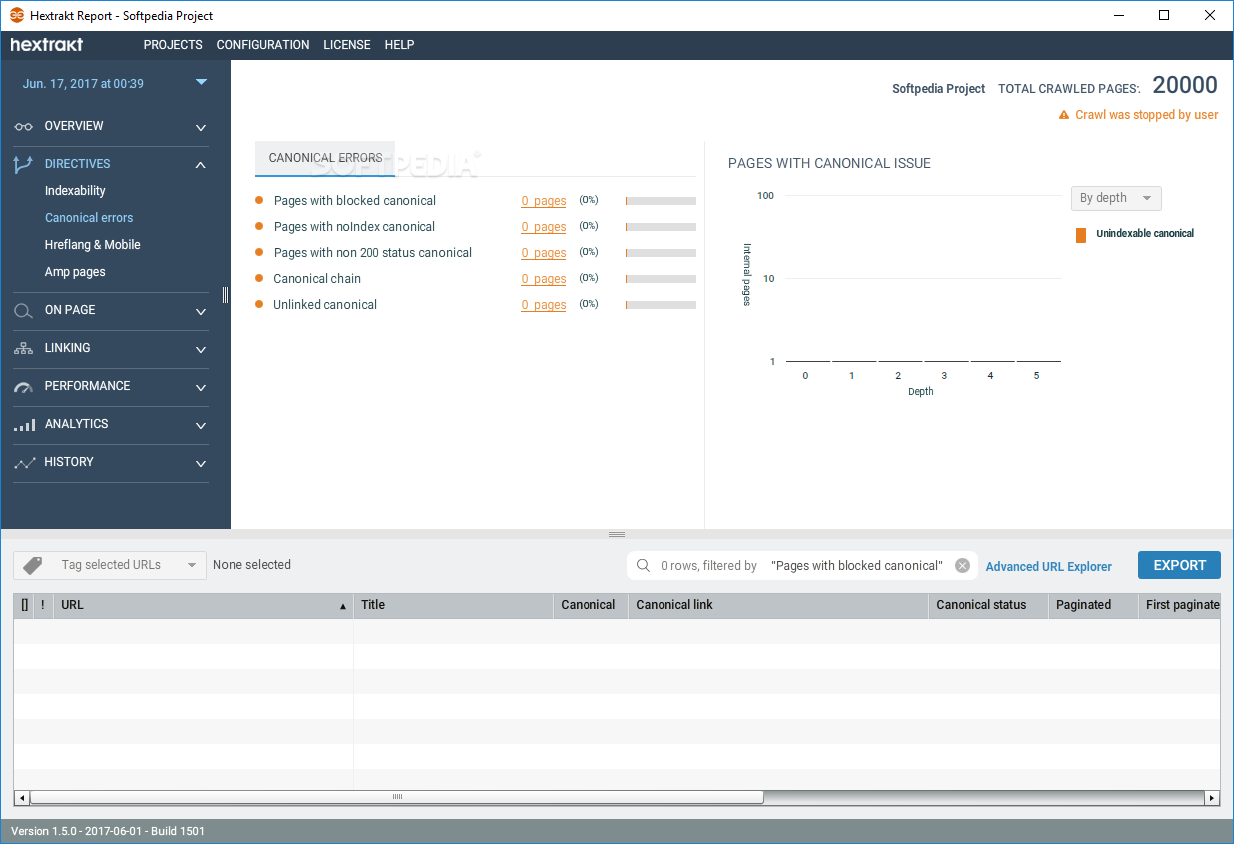Open the Help menu
This screenshot has height=844, width=1234.
click(399, 45)
